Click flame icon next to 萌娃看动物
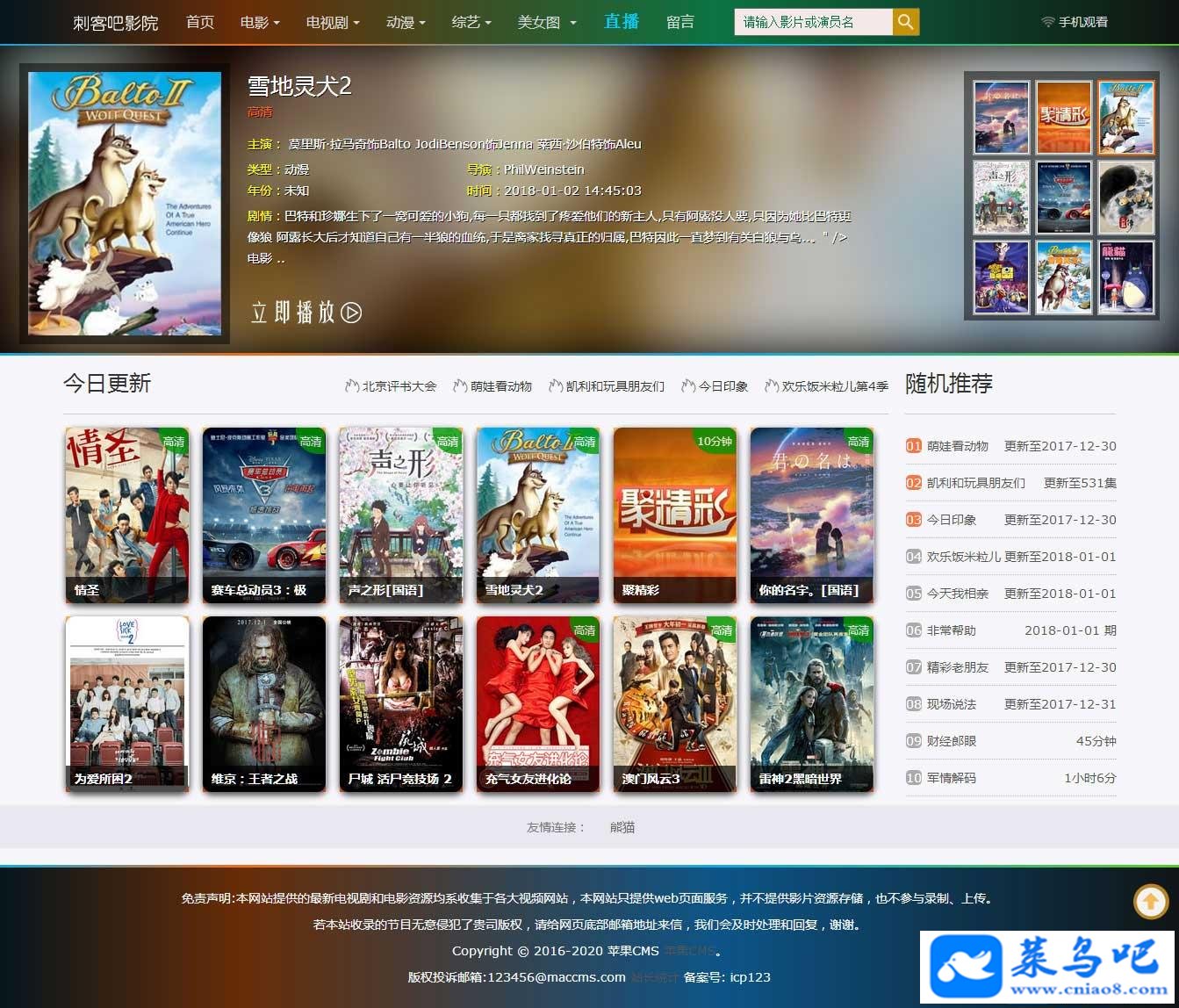 pyautogui.click(x=460, y=385)
